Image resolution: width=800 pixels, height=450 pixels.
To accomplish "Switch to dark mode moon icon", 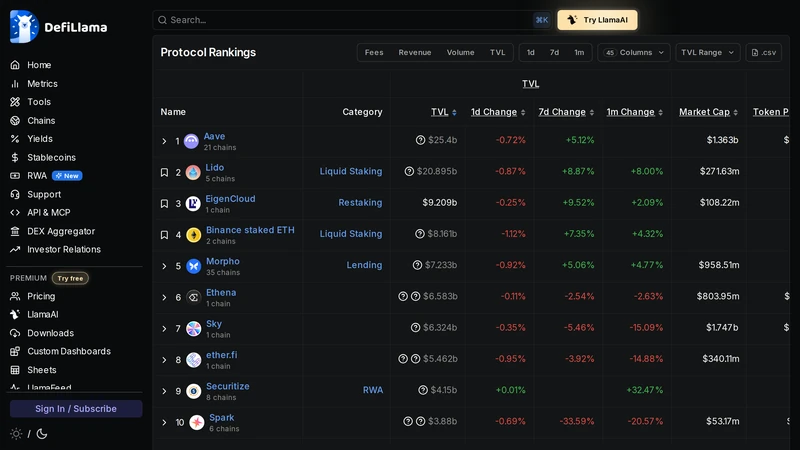I will [x=42, y=434].
